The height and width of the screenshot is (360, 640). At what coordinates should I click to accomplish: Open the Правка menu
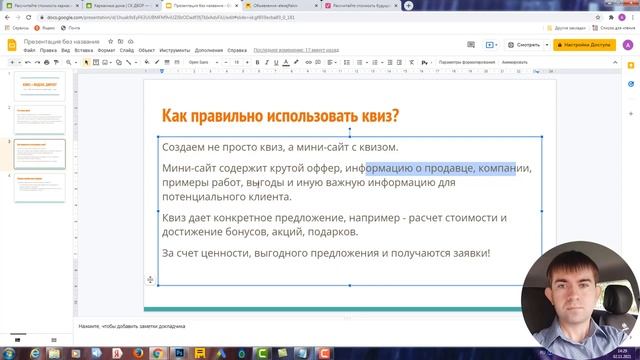pos(48,50)
